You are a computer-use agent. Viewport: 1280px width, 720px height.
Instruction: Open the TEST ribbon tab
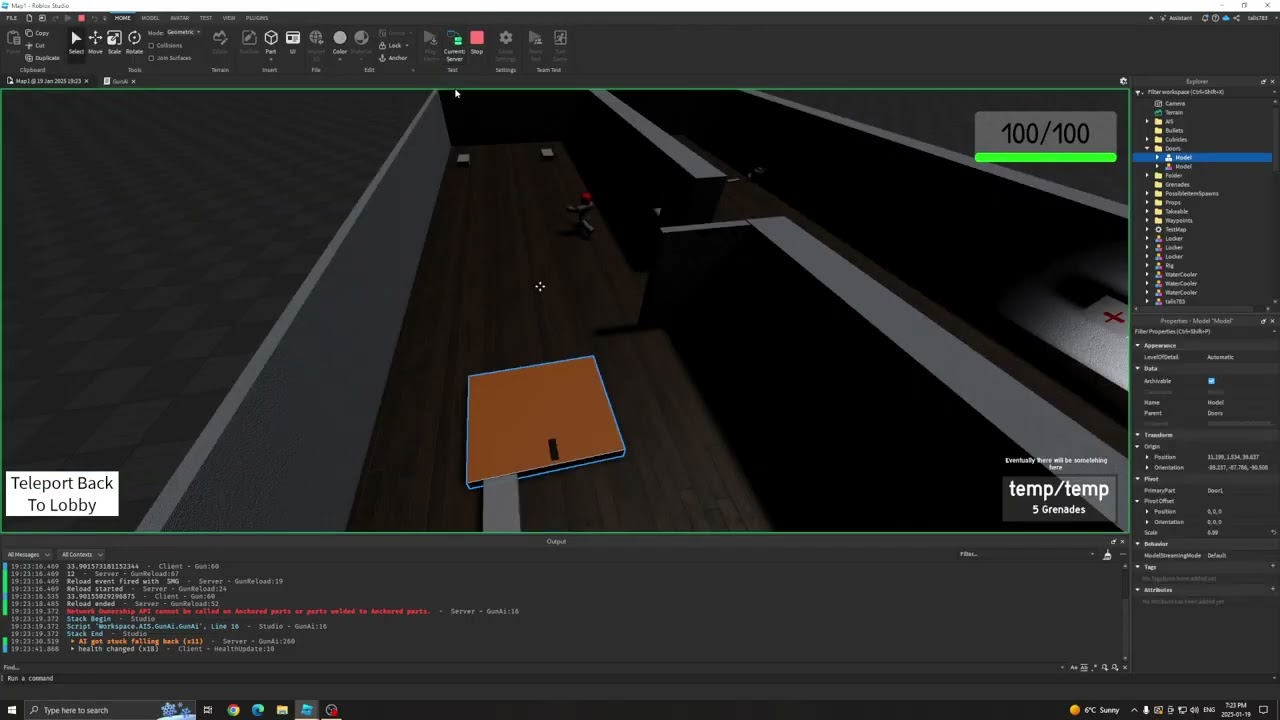[205, 17]
